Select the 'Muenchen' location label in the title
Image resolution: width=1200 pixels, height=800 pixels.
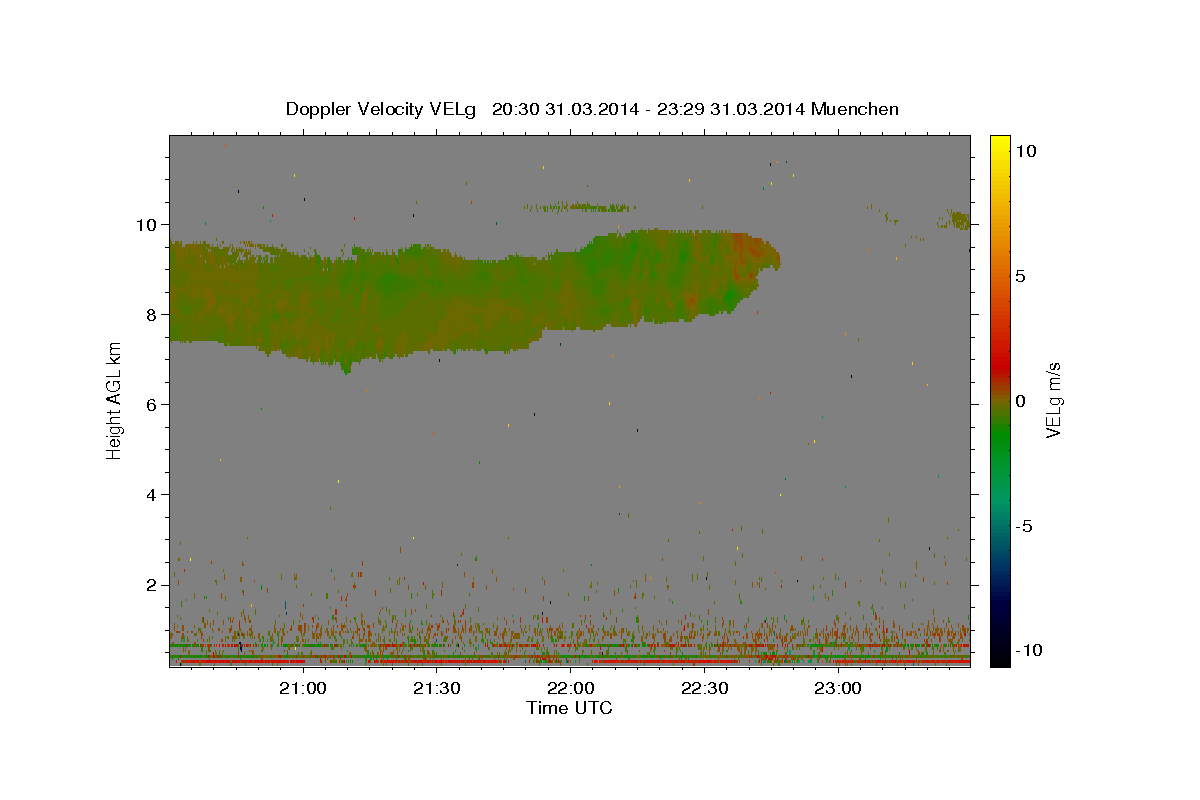click(855, 109)
